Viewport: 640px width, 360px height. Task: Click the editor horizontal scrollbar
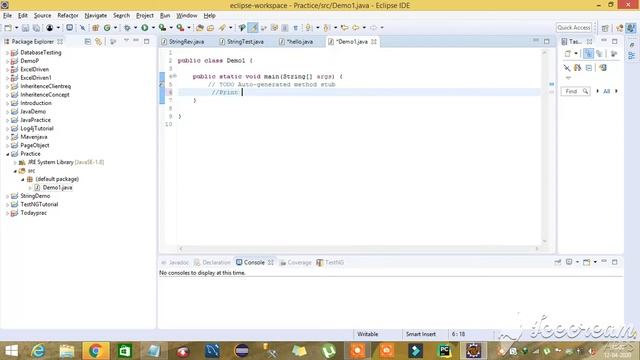(358, 248)
